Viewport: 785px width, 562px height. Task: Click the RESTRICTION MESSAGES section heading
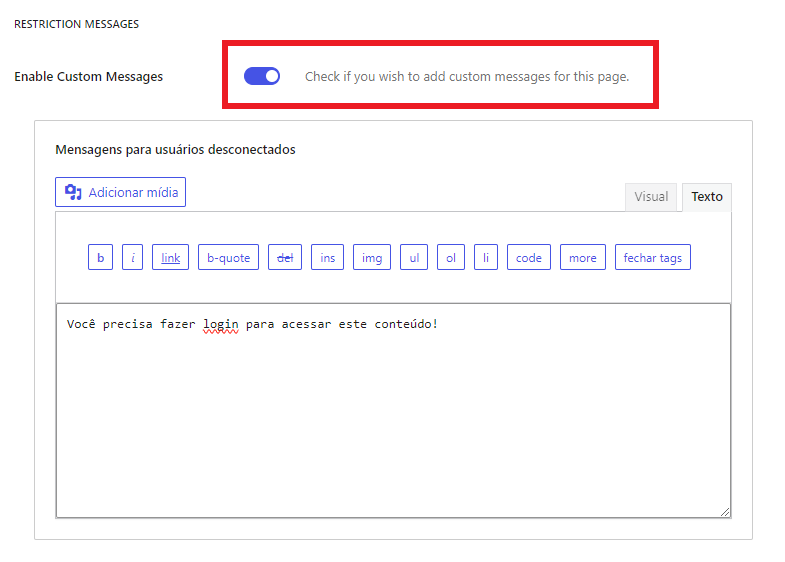coord(77,24)
